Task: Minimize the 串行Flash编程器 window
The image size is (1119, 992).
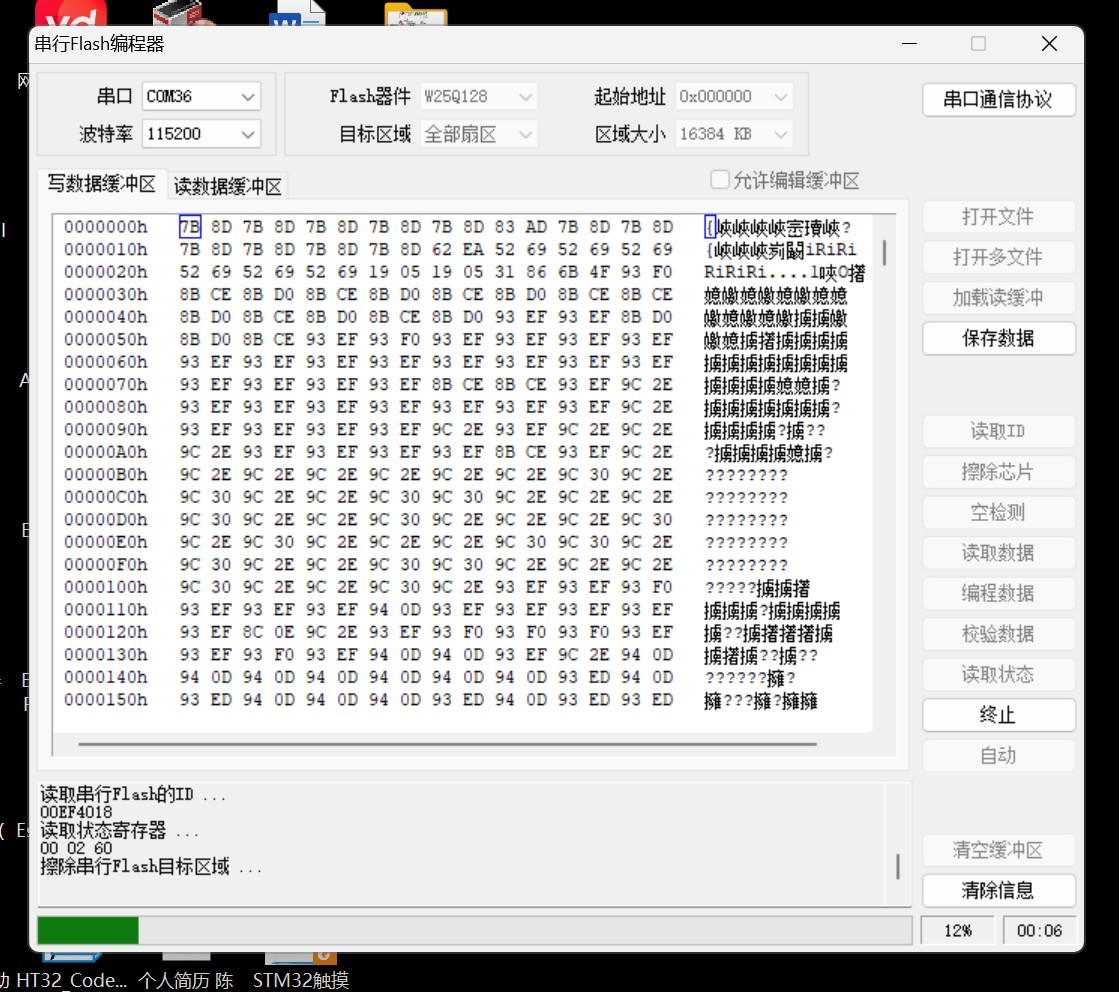Action: [909, 44]
